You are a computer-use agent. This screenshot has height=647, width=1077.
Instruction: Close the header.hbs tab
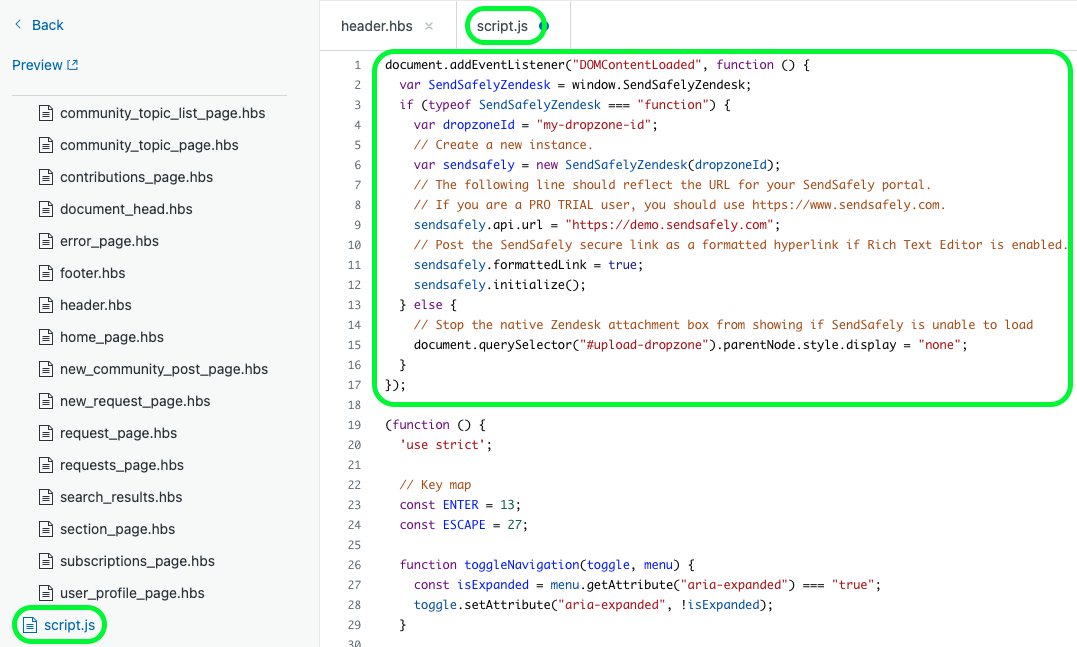(x=429, y=26)
